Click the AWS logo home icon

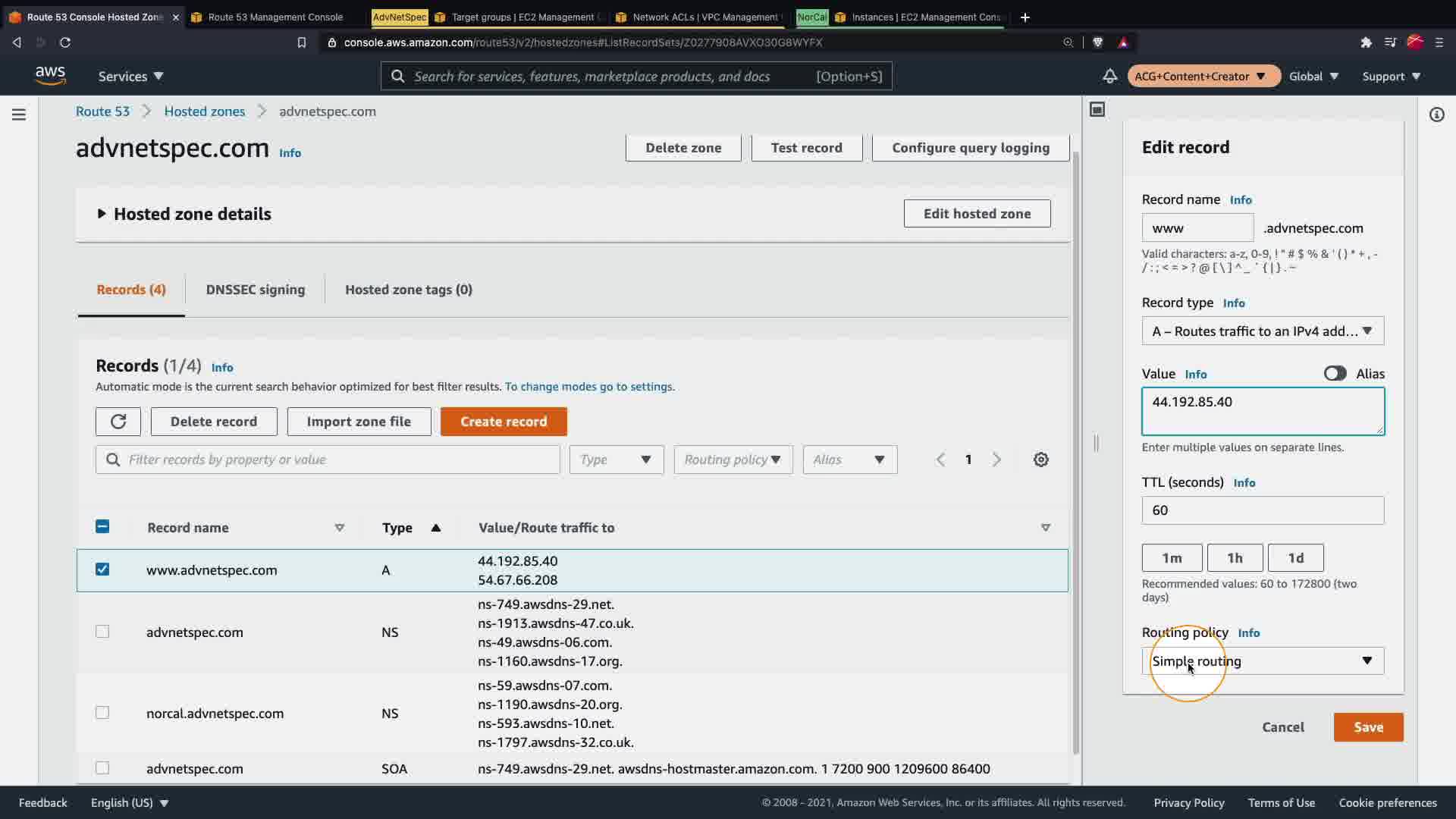coord(50,76)
